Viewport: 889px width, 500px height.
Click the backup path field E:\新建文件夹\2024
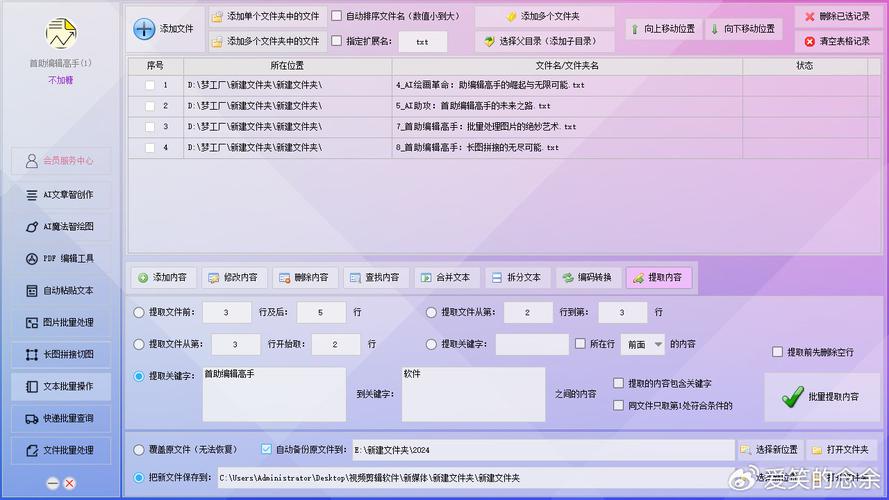[543, 450]
